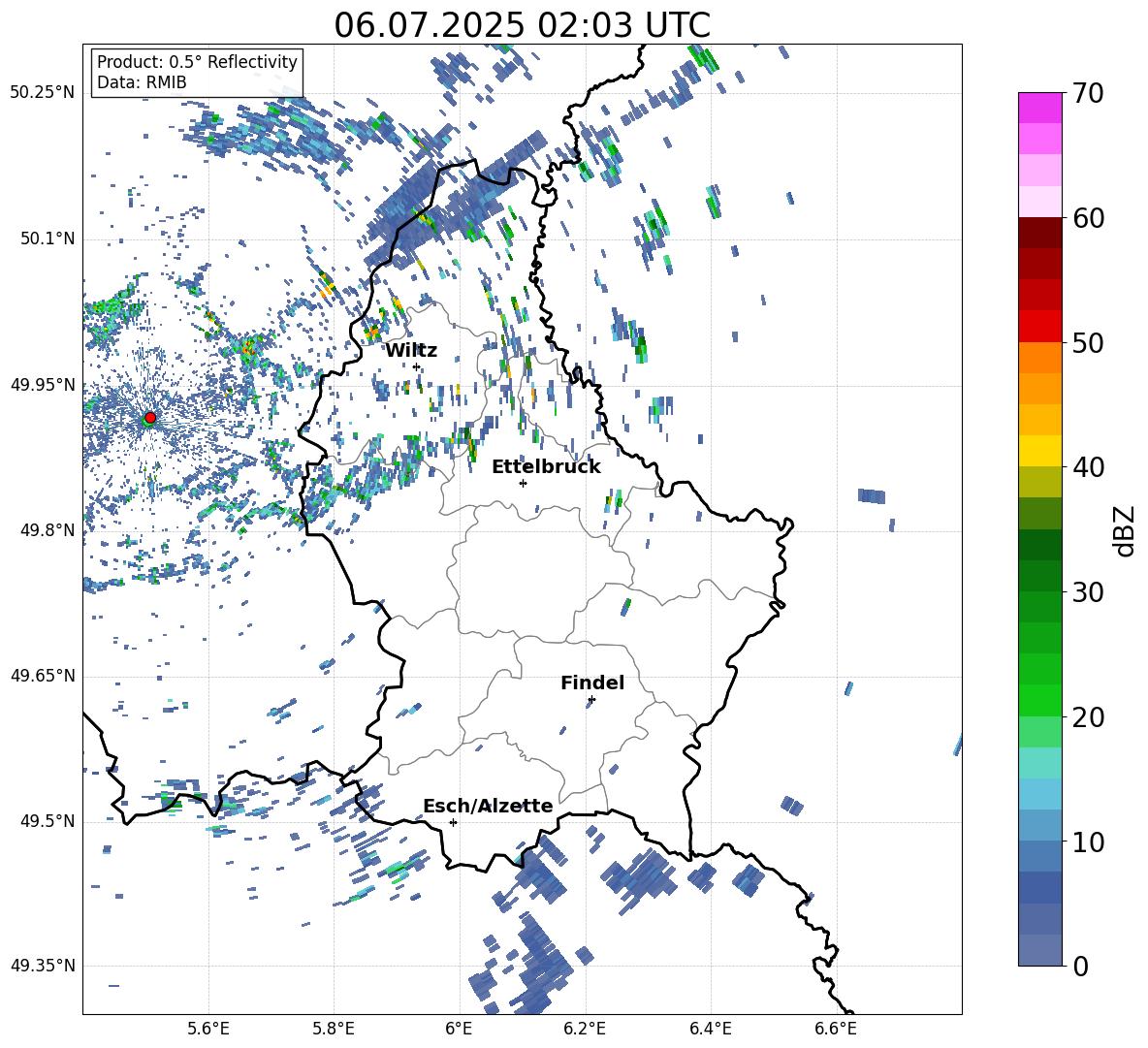The height and width of the screenshot is (1048, 1148).
Task: Click the 5.6°E longitude label
Action: point(208,1029)
